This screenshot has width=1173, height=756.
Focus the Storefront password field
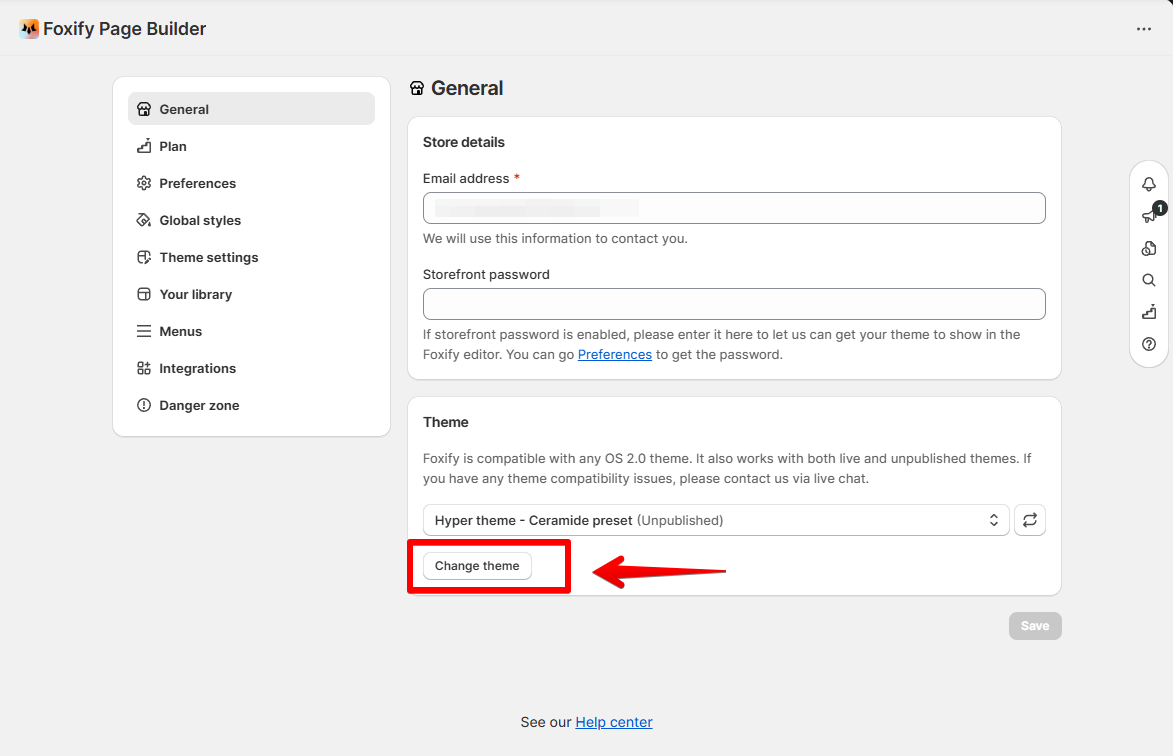click(734, 304)
